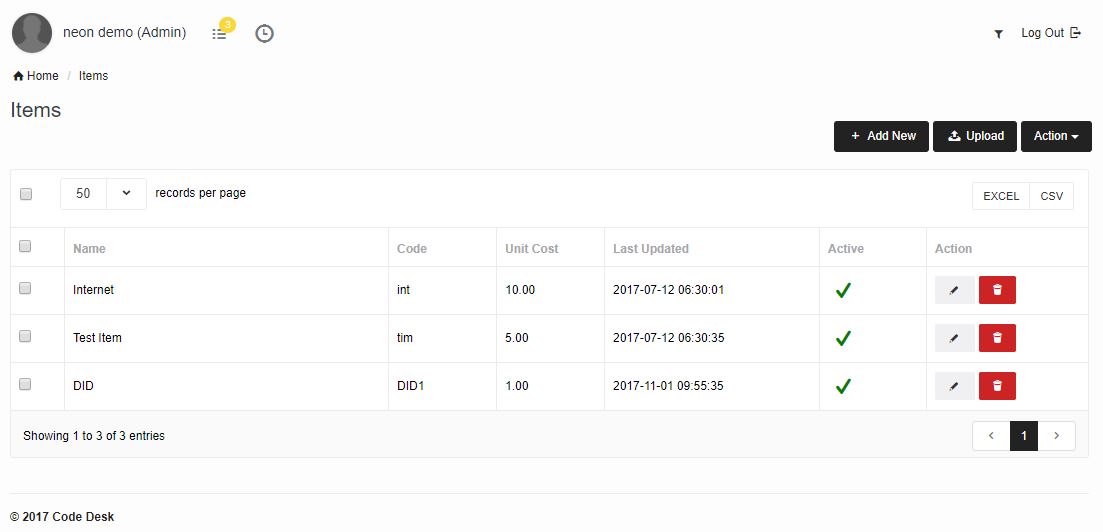Export the table via EXCEL button
The image size is (1103, 532).
(x=1000, y=196)
